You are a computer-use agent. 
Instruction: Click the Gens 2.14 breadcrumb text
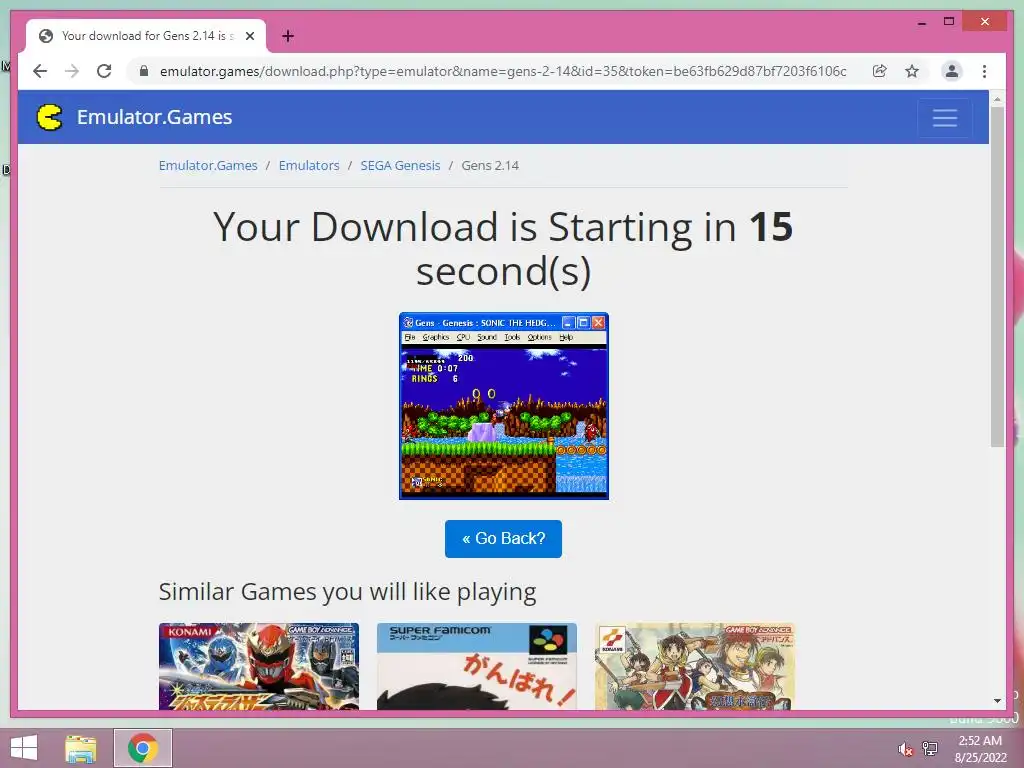click(x=490, y=165)
